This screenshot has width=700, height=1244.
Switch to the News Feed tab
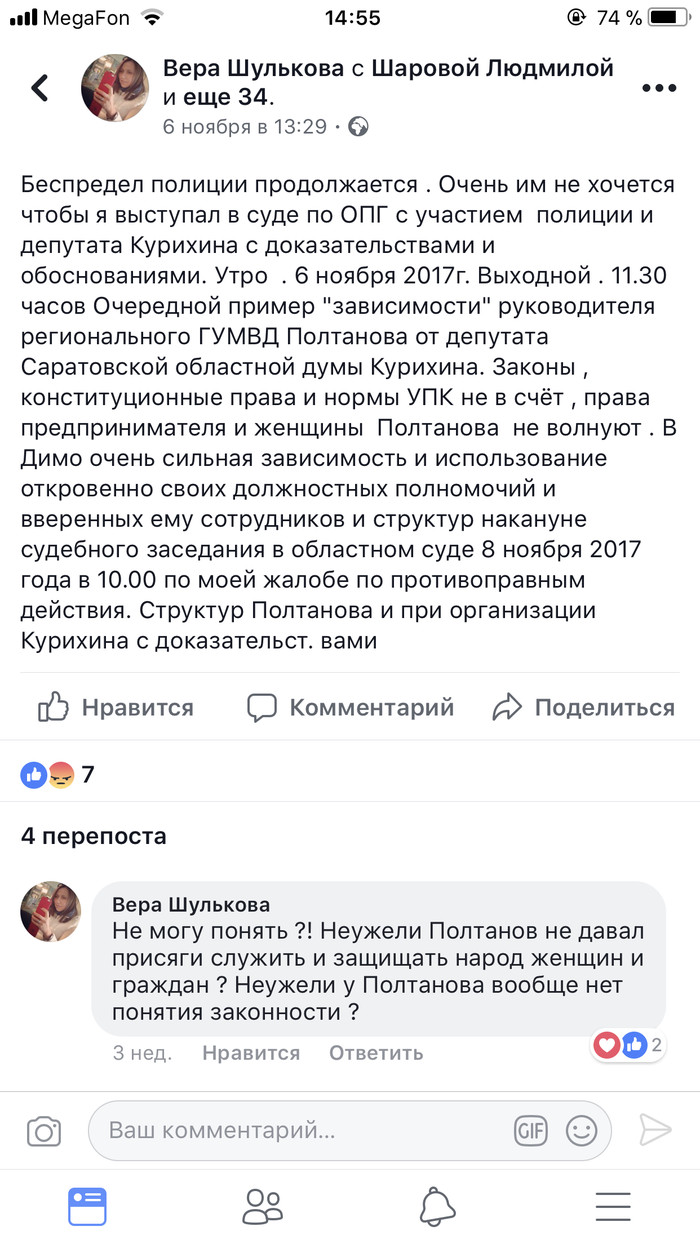coord(87,1207)
